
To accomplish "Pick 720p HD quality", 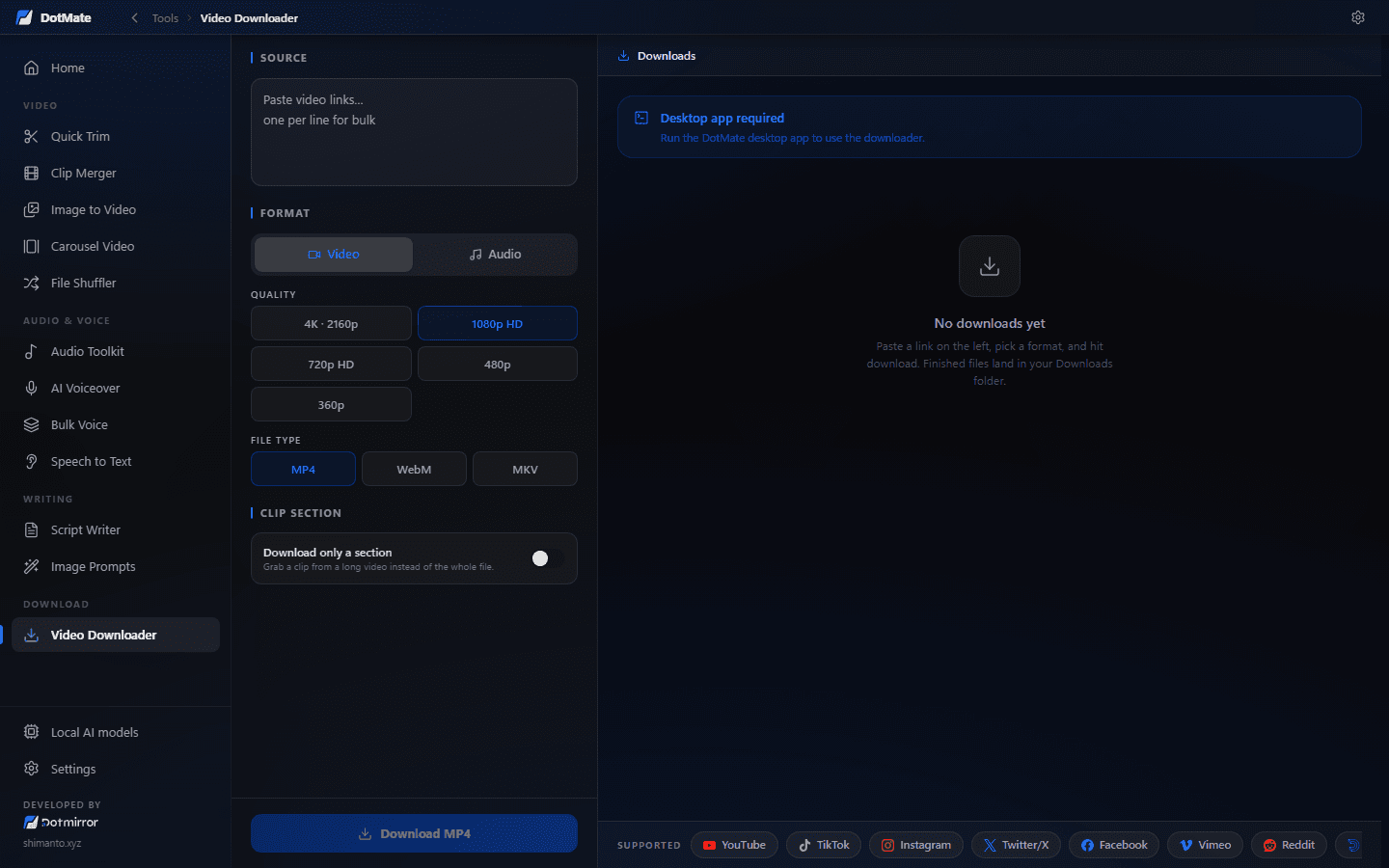I will tap(331, 365).
